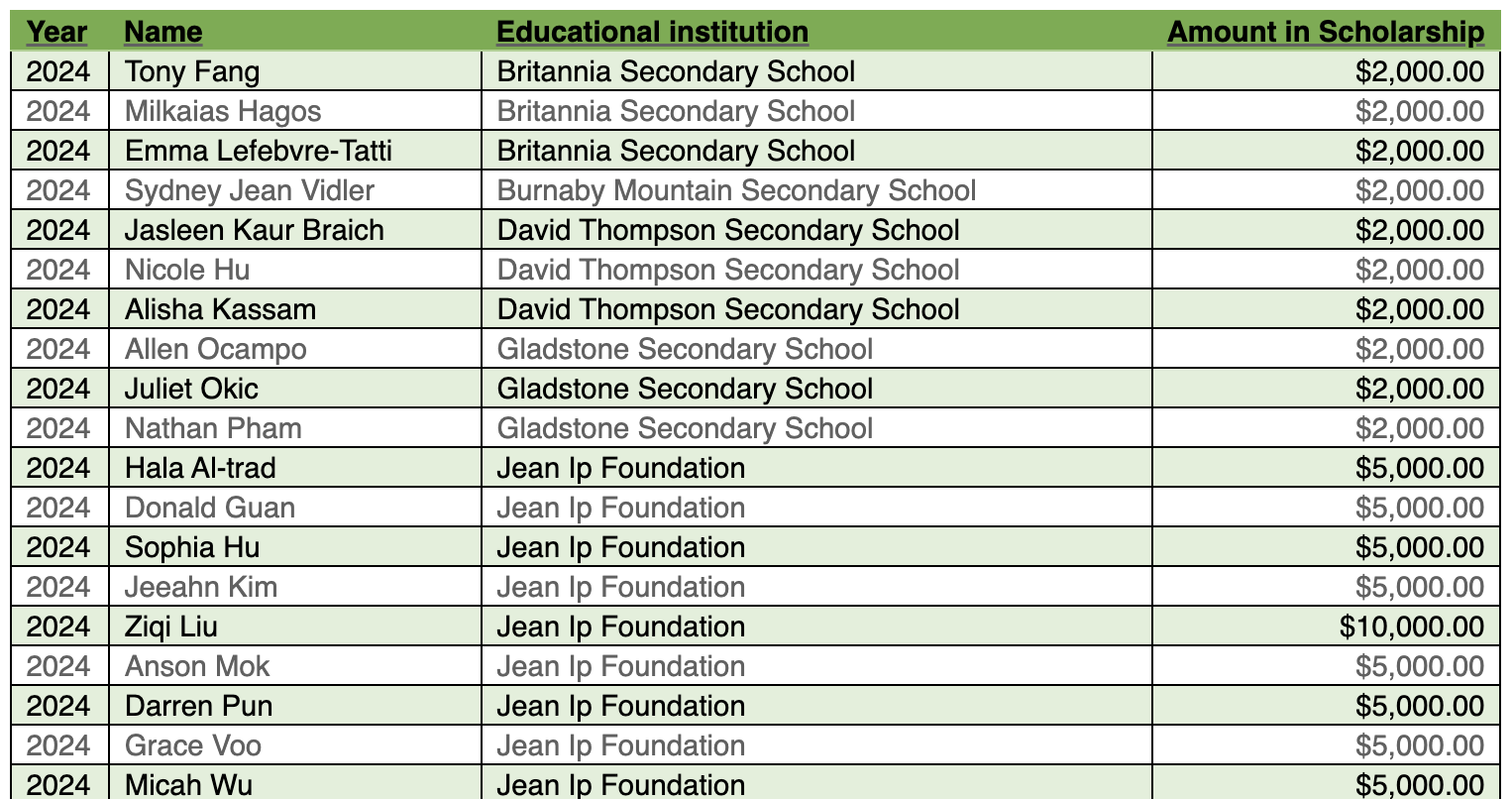The height and width of the screenshot is (799, 1512).
Task: Click the Amount in Scholarship header
Action: pyautogui.click(x=1326, y=32)
